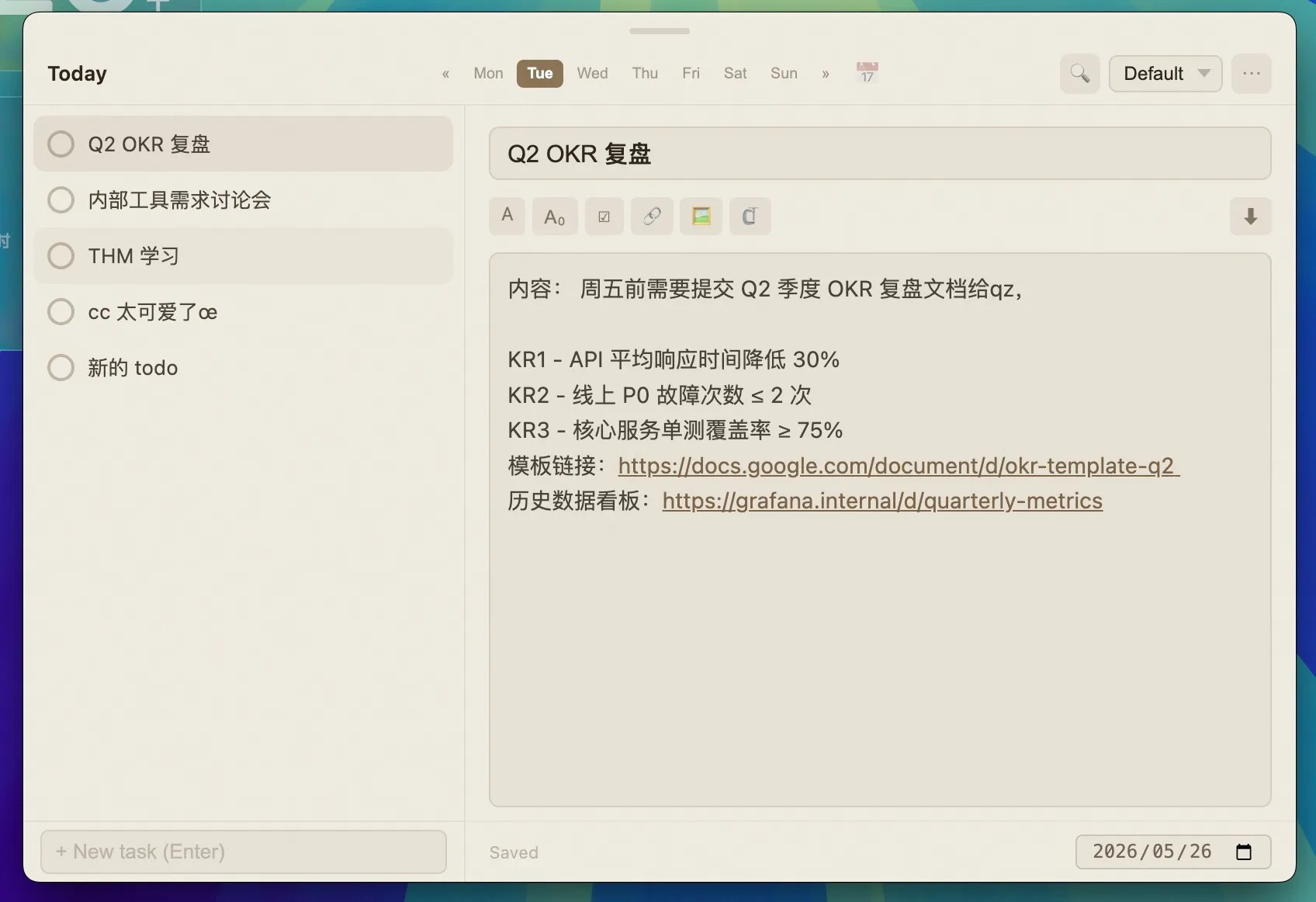Click the KR3 核心服务单测覆盖率 line
This screenshot has height=902, width=1316.
675,430
